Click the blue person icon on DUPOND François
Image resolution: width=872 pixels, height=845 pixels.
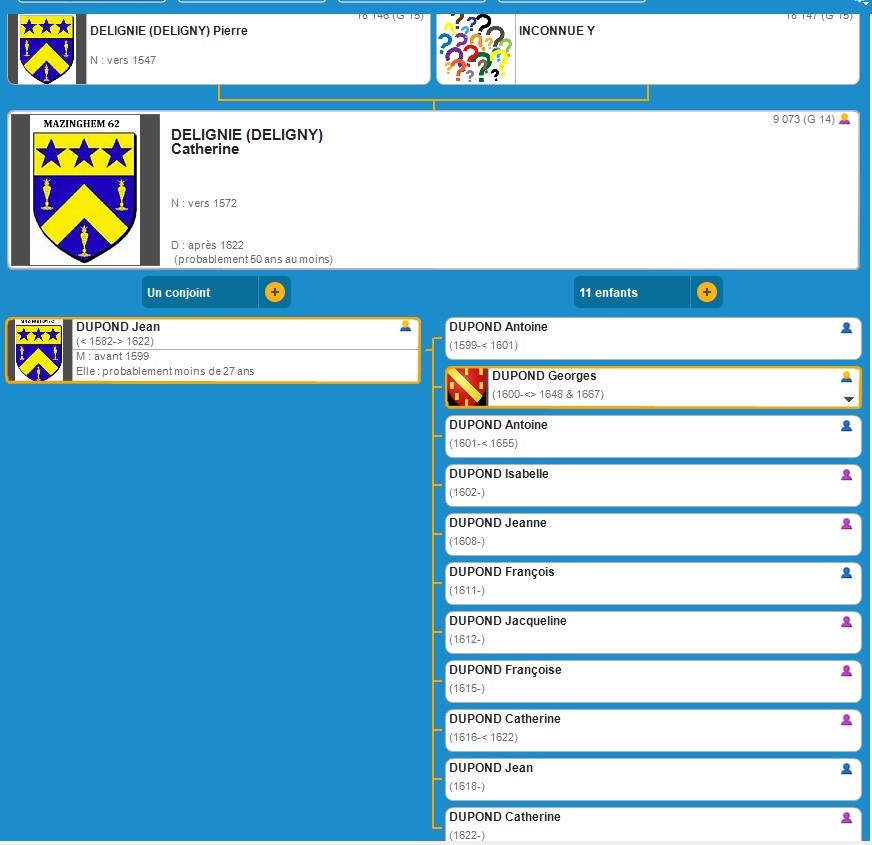click(846, 573)
